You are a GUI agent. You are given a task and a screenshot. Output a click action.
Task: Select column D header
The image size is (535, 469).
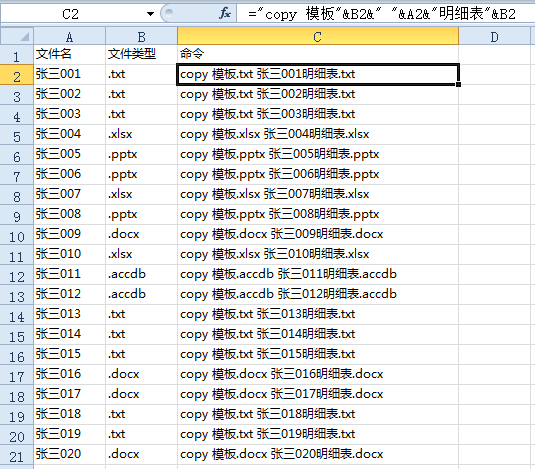494,36
